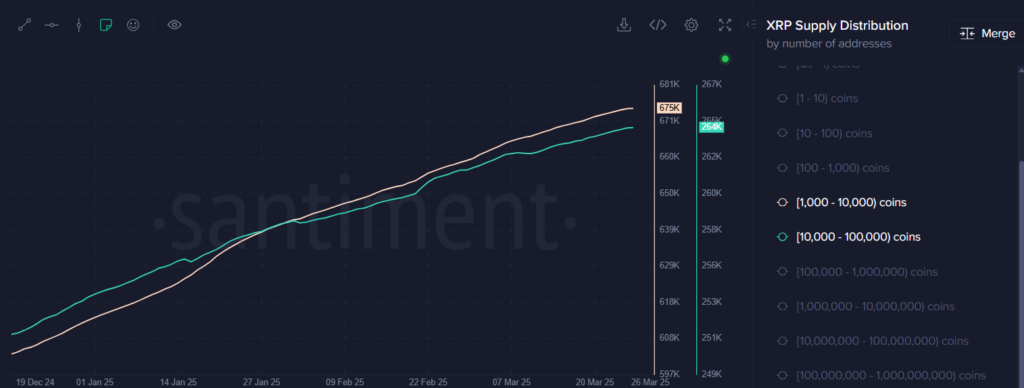The width and height of the screenshot is (1024, 388).
Task: Open the embed code option
Action: click(x=658, y=25)
